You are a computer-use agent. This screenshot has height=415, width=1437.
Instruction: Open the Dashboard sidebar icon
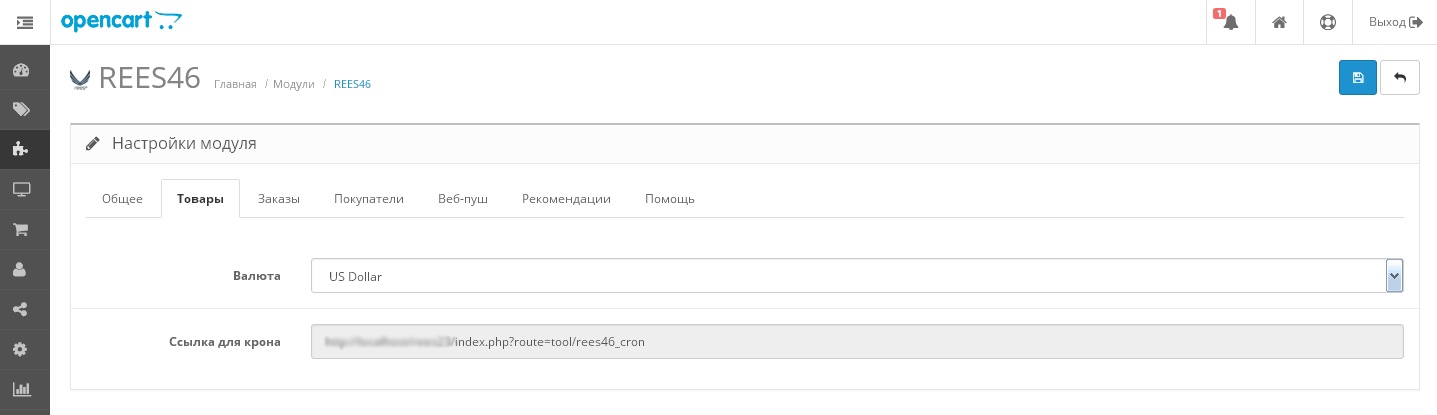pos(21,70)
